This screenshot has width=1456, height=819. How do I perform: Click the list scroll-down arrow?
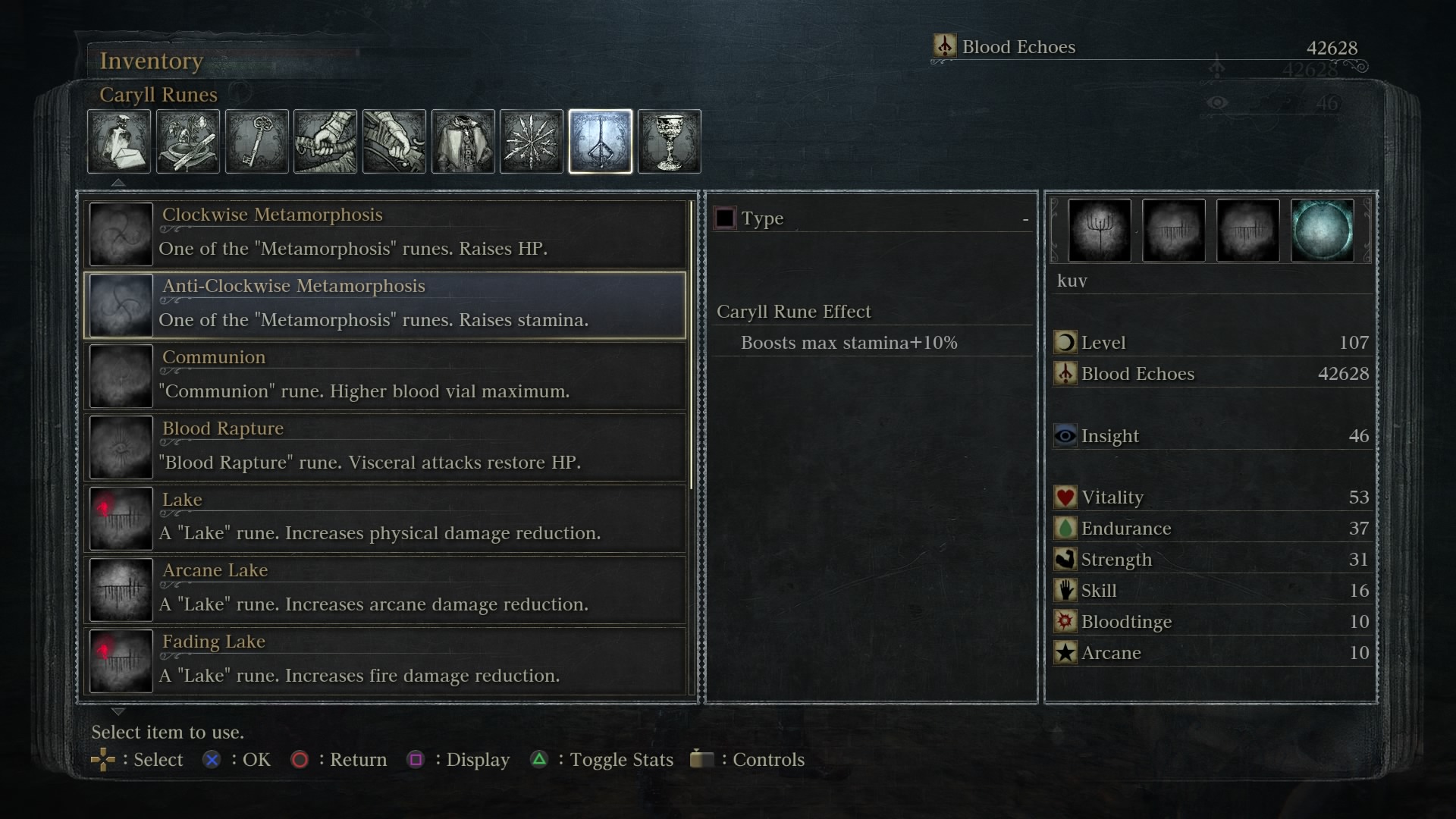coord(118,711)
